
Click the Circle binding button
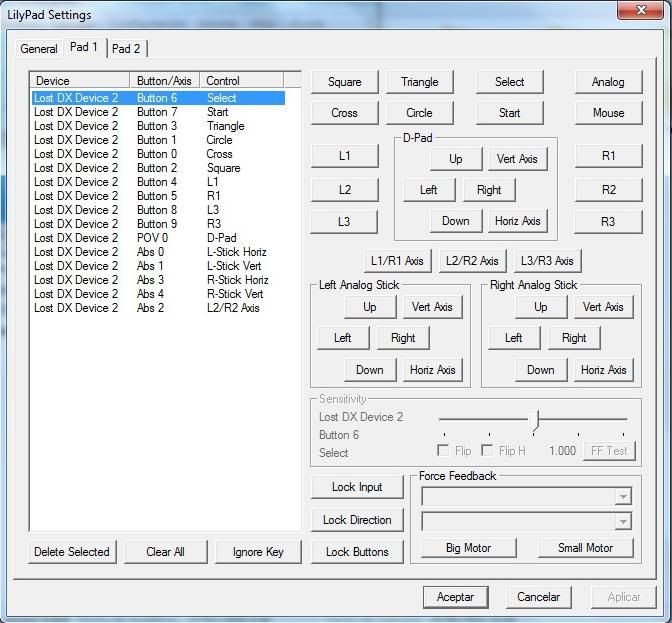420,113
